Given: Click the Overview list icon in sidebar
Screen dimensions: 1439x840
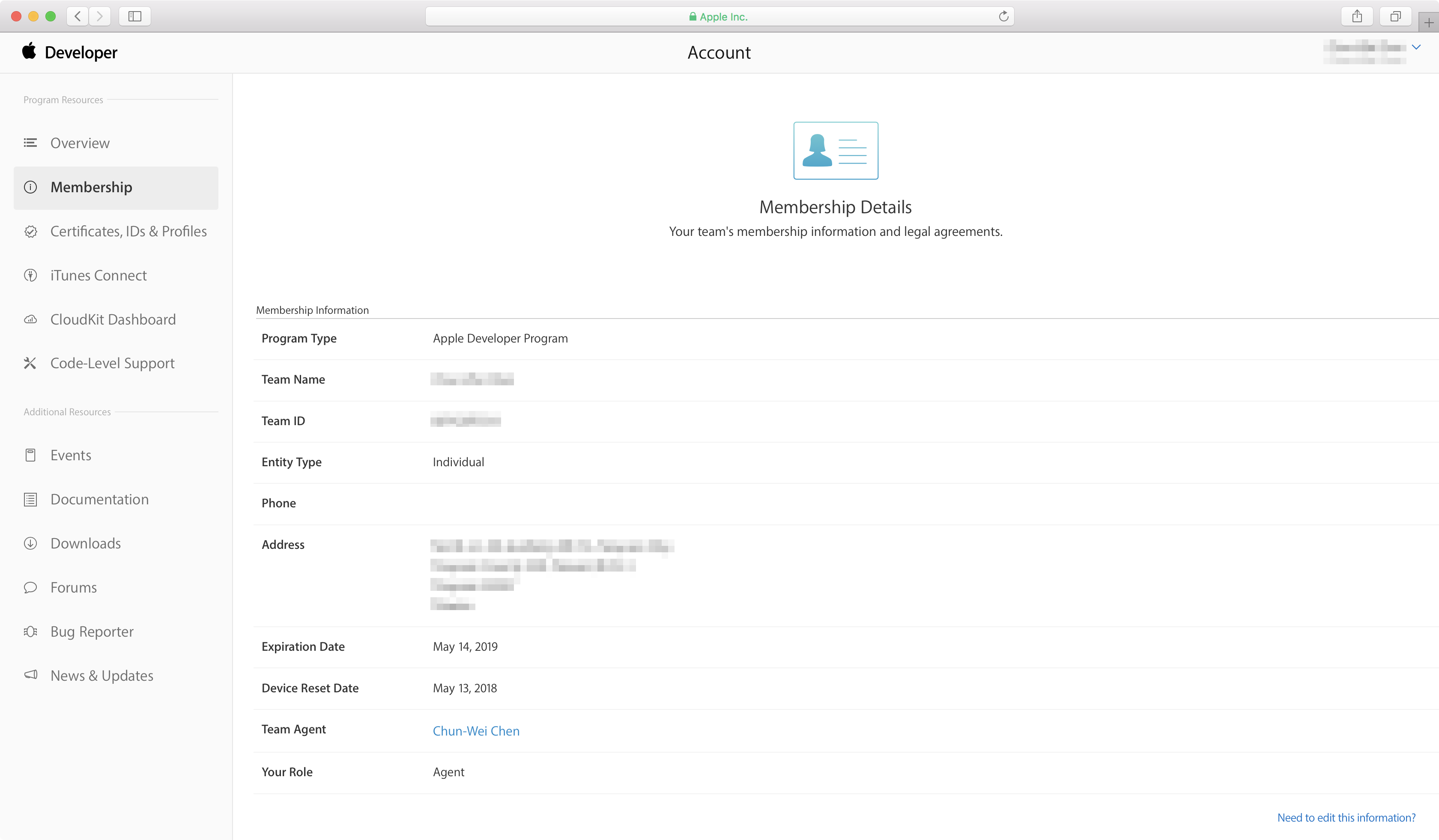Looking at the screenshot, I should (x=30, y=143).
